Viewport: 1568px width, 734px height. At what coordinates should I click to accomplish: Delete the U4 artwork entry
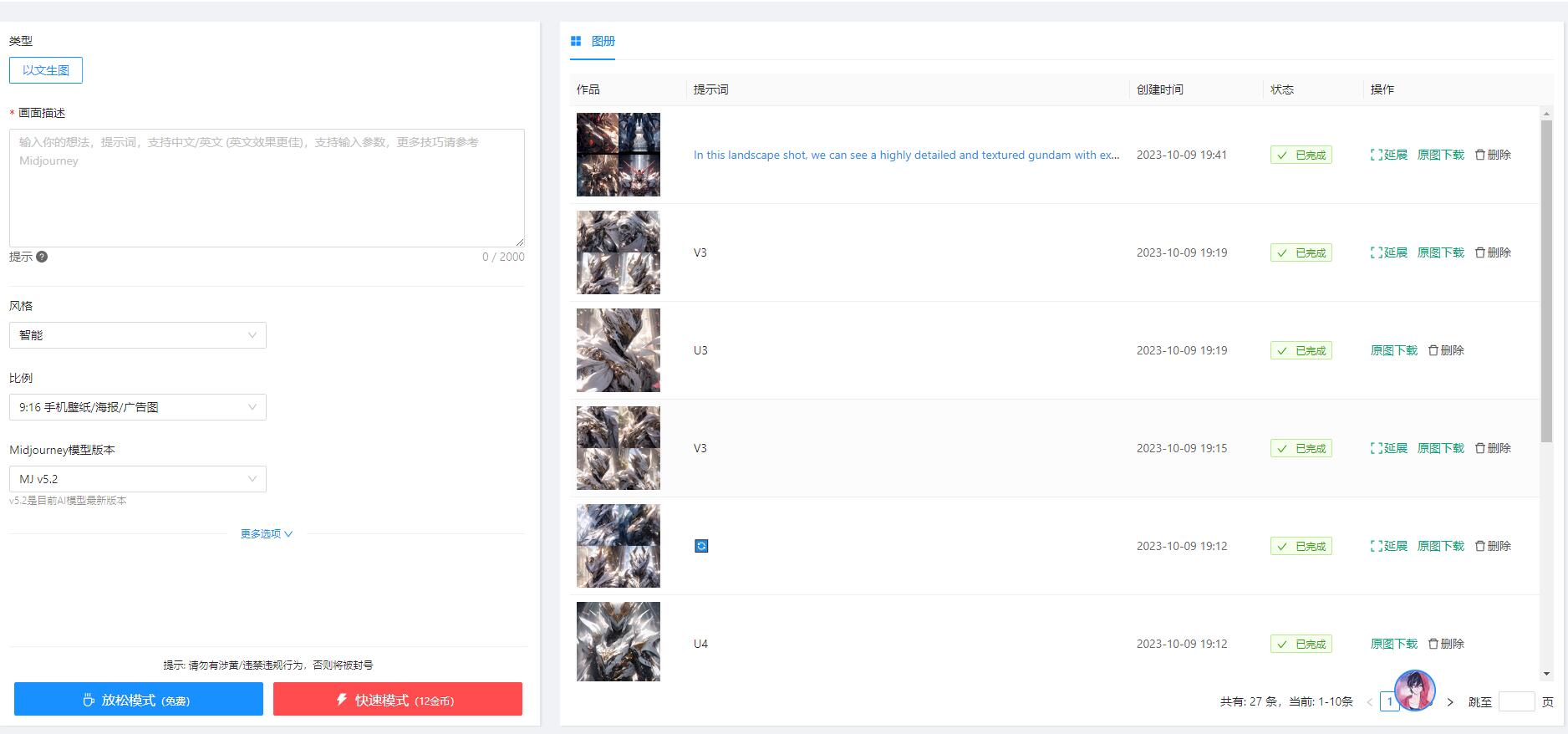coord(1446,644)
